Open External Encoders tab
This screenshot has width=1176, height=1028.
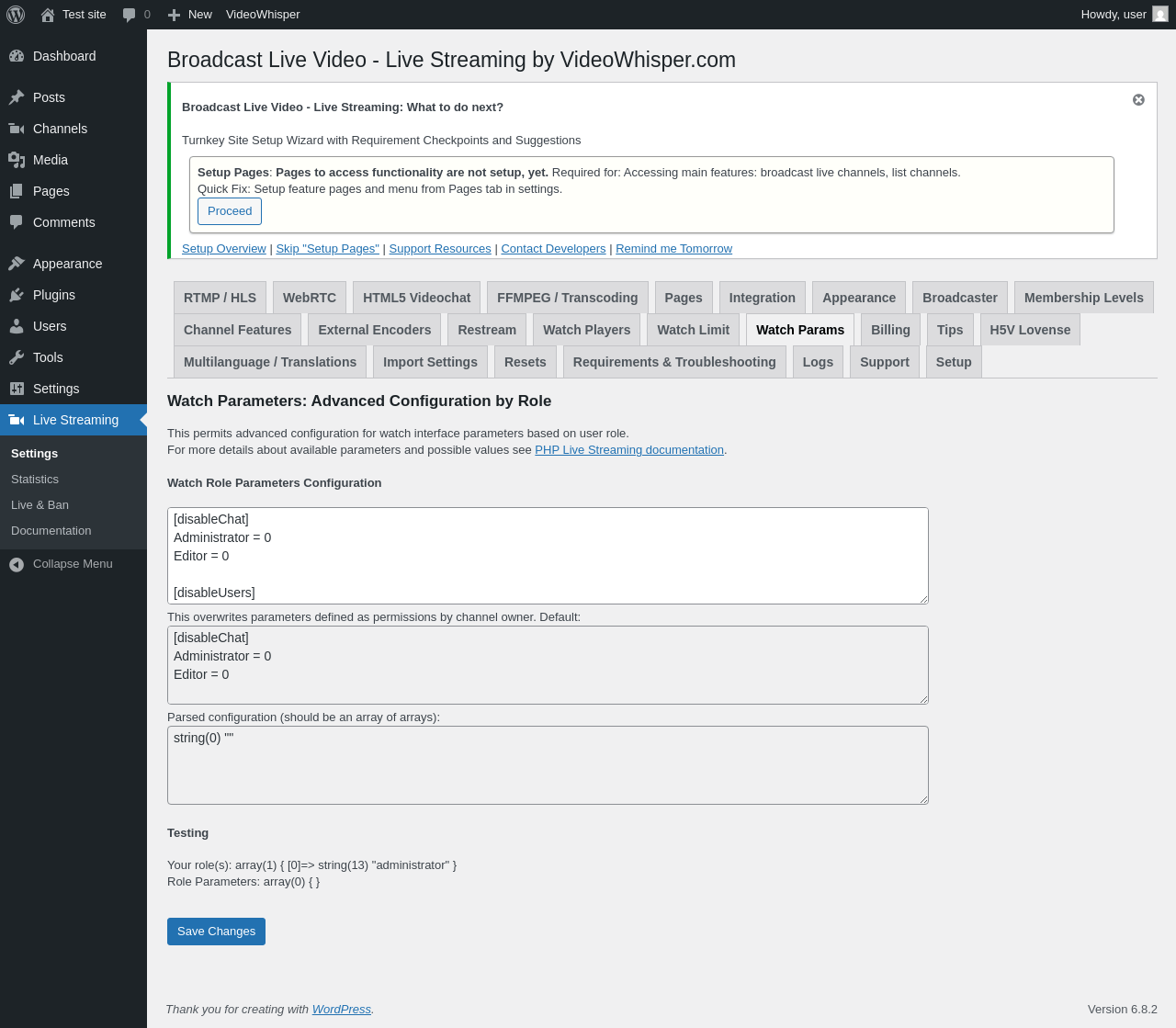(x=375, y=330)
